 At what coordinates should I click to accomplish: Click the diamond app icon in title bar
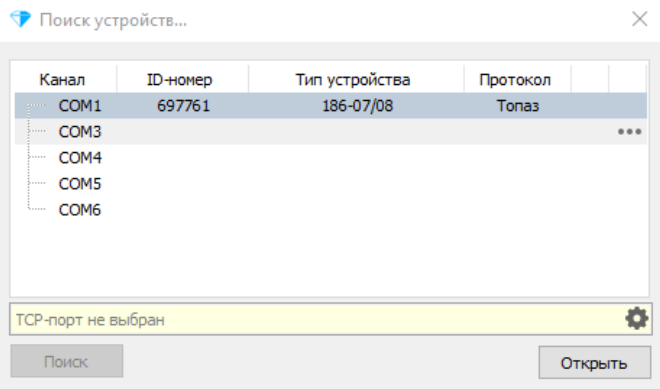click(x=20, y=19)
